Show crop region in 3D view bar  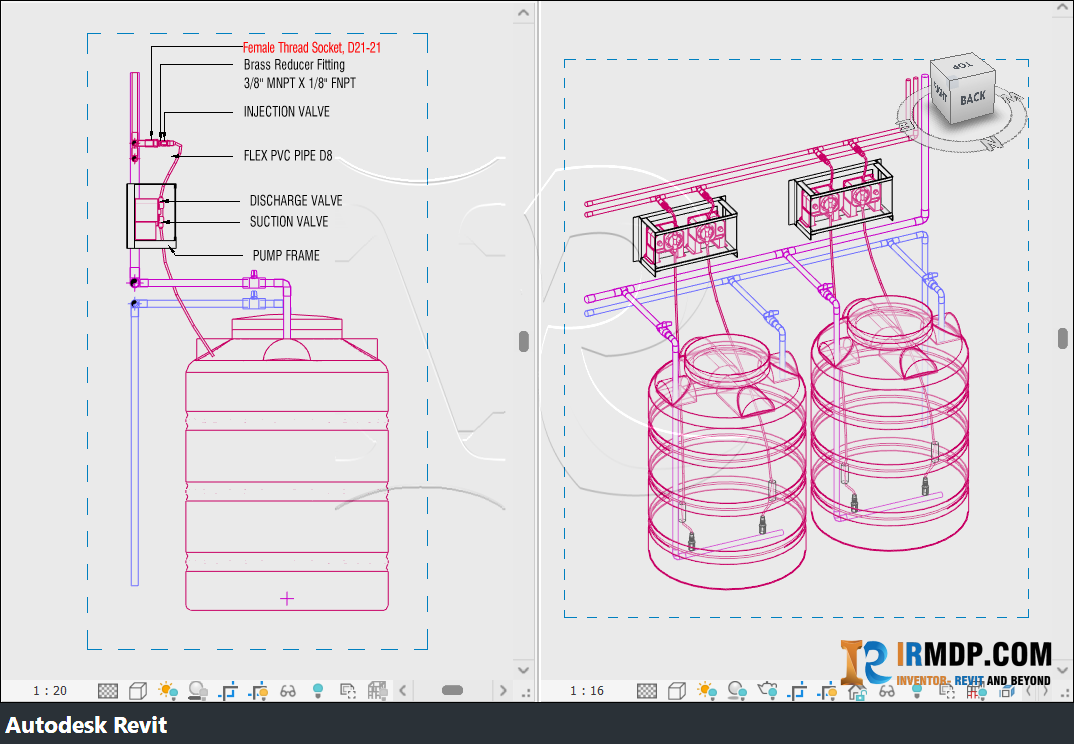click(x=827, y=691)
